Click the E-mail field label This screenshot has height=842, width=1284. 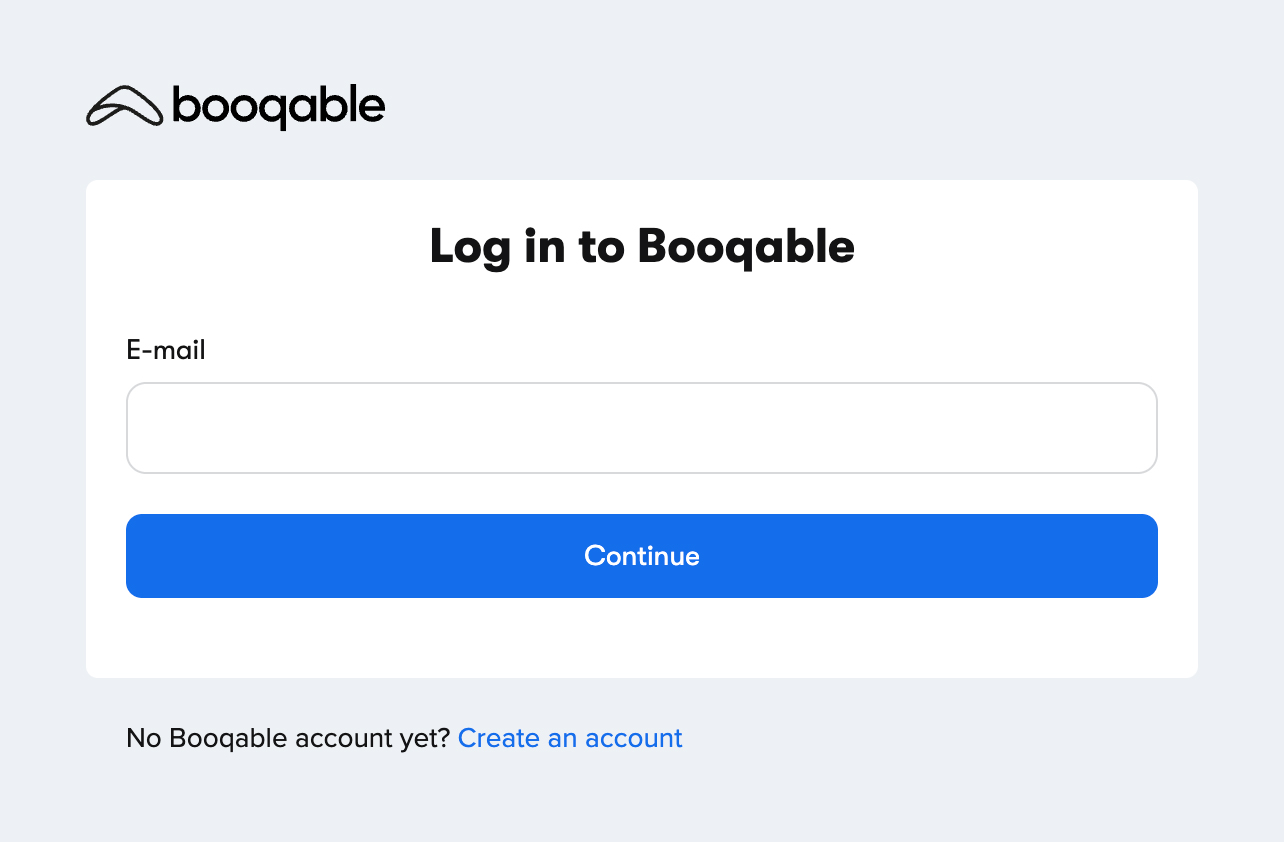click(166, 350)
